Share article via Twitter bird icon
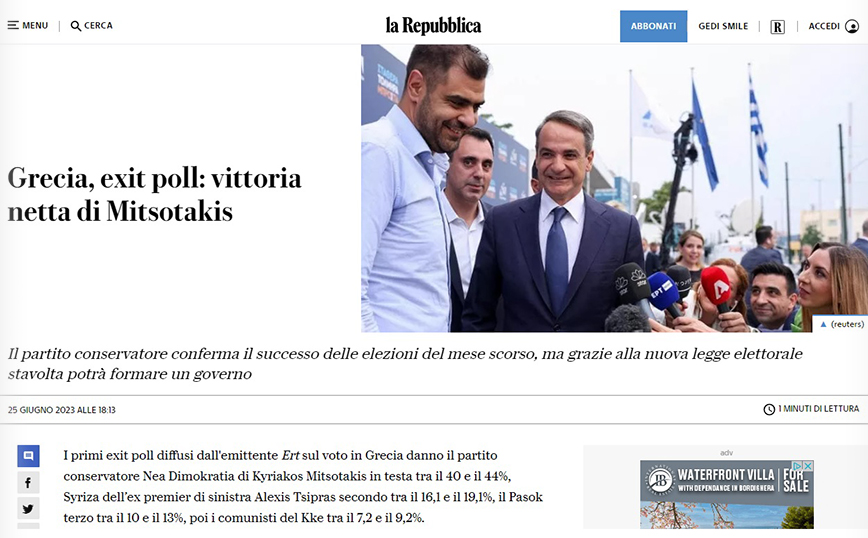Image resolution: width=868 pixels, height=538 pixels. pyautogui.click(x=28, y=509)
